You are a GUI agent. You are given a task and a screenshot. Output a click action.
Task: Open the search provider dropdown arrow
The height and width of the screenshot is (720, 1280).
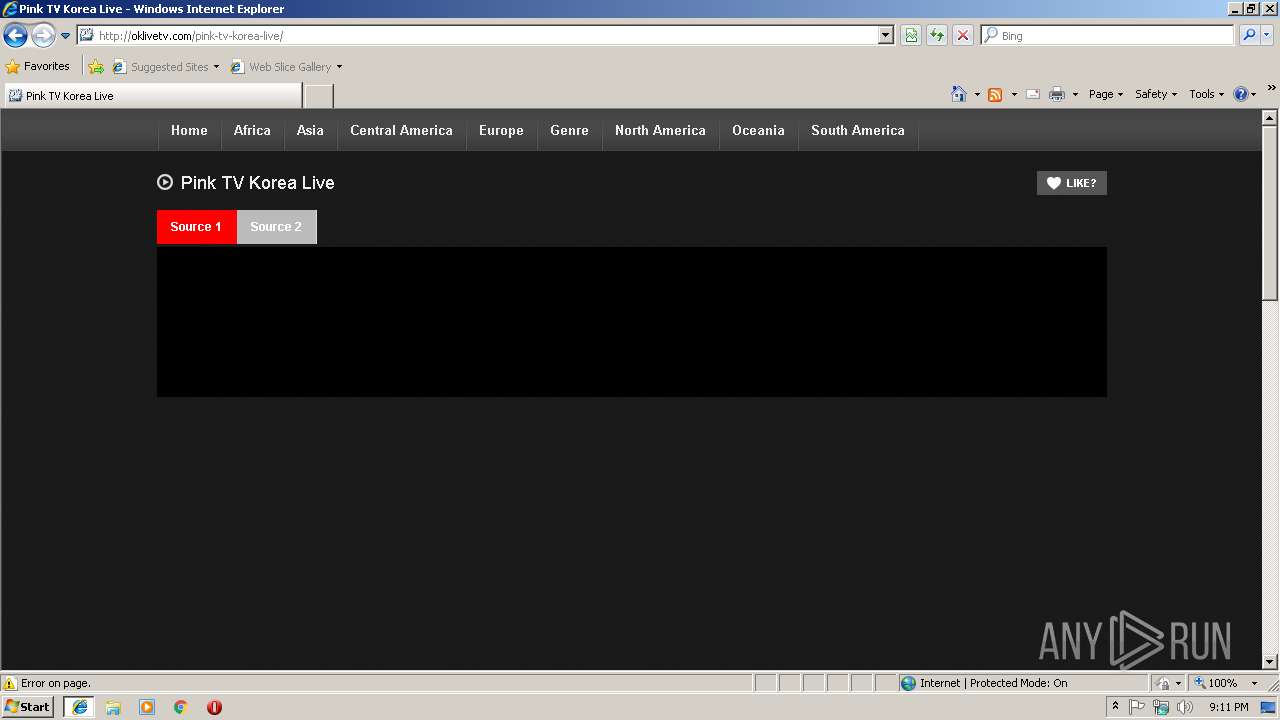(x=1268, y=36)
